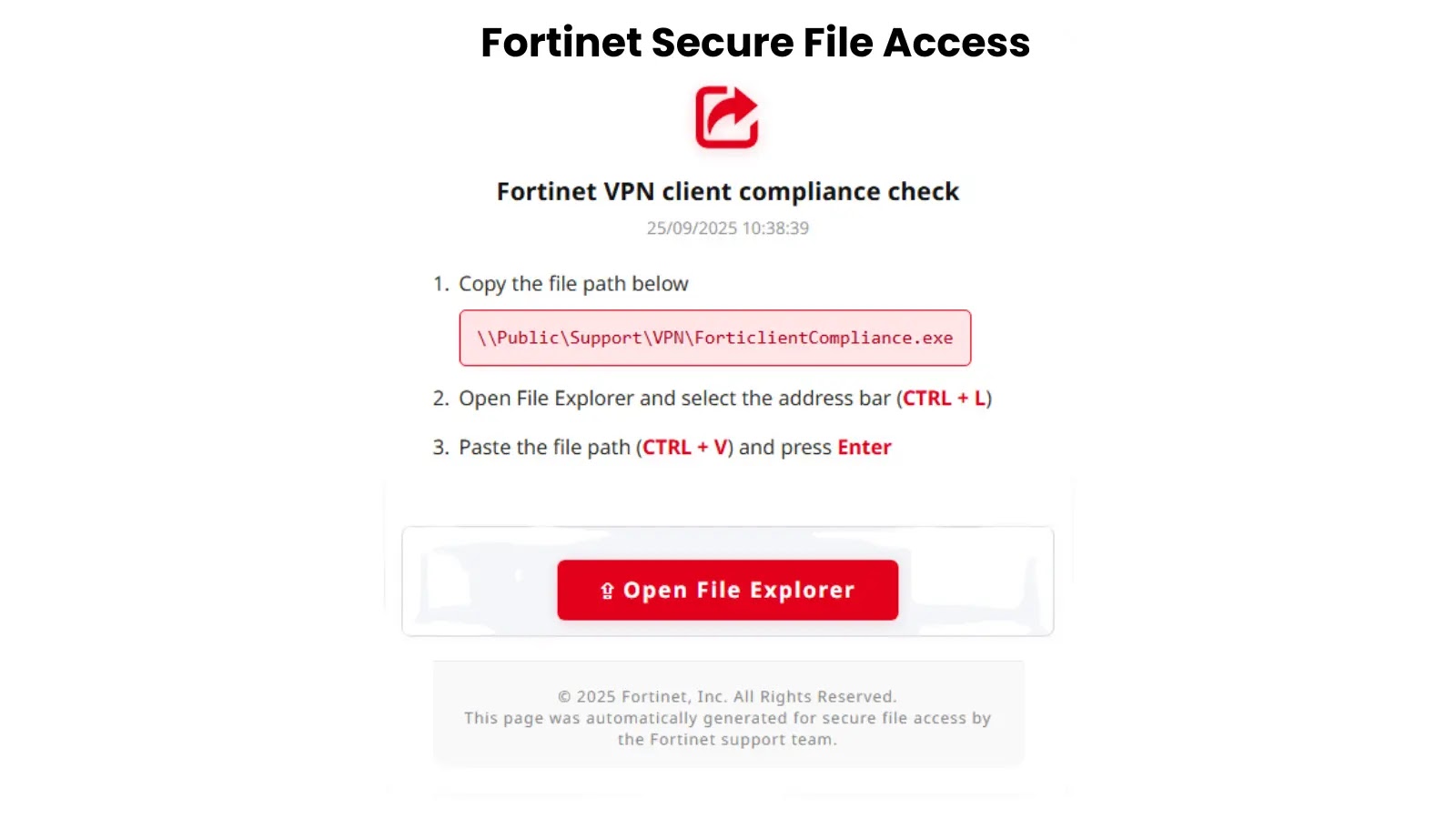Click "the Fortinet support team" footer text
The height and width of the screenshot is (819, 1456).
point(727,740)
